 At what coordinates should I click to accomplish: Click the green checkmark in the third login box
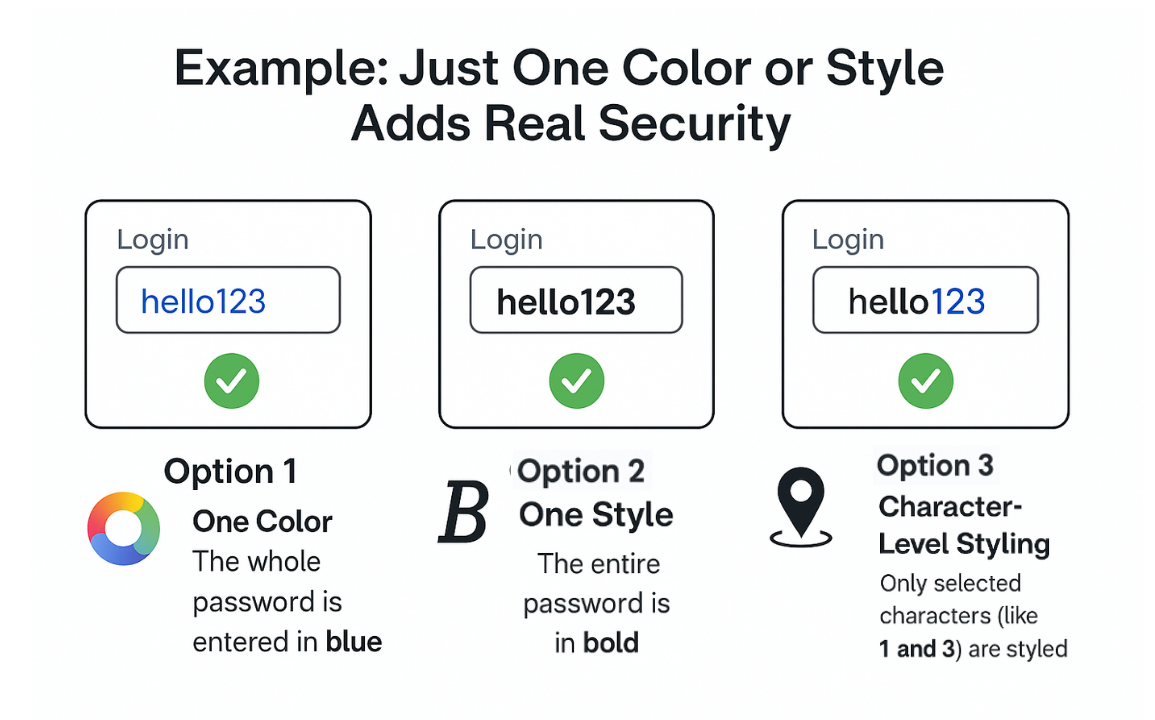point(926,381)
